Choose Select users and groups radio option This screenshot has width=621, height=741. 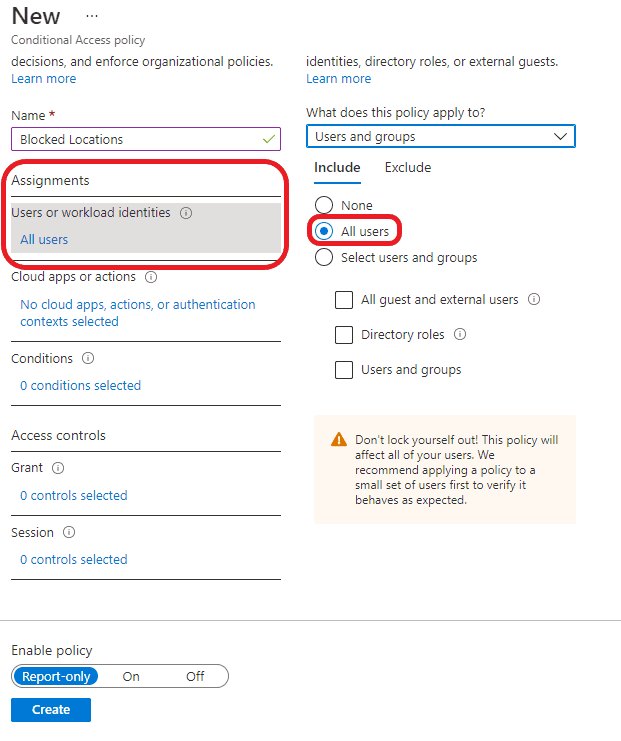click(323, 258)
